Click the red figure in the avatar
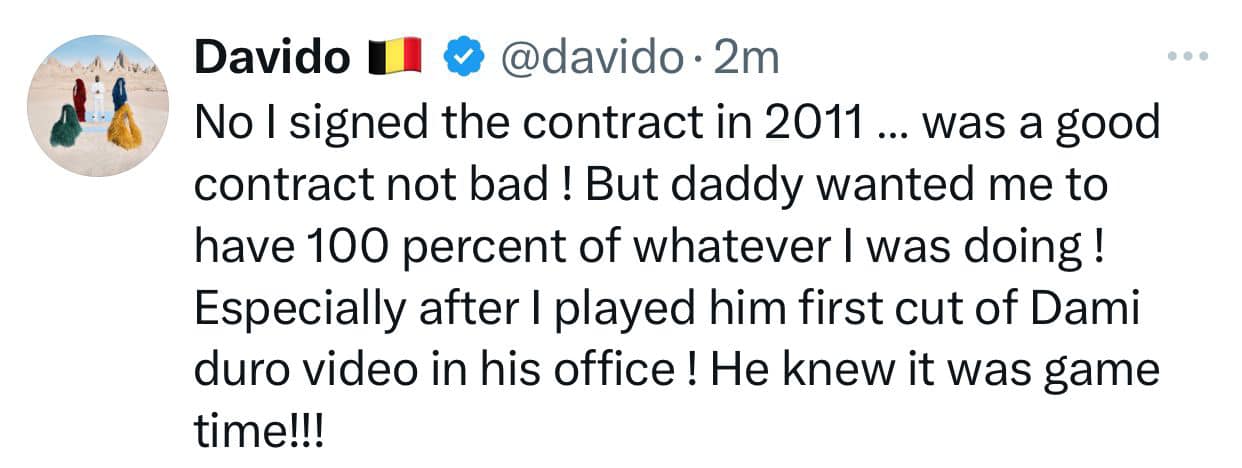Viewport: 1242px width, 468px height. (80, 96)
